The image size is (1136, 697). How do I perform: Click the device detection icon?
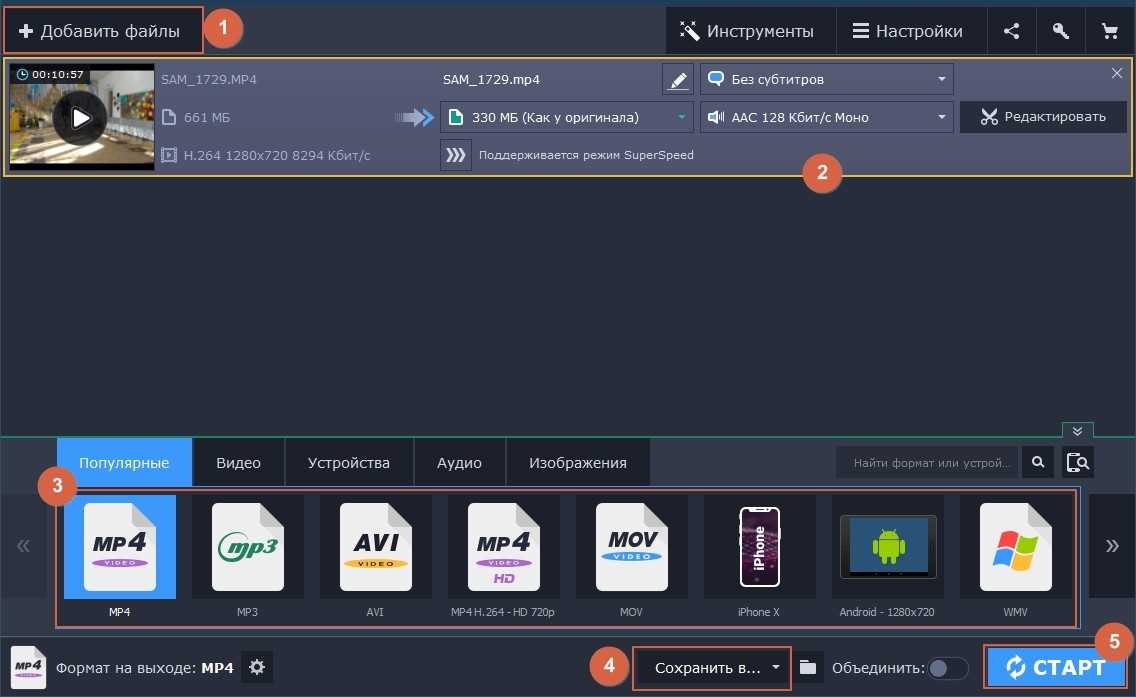(1078, 463)
